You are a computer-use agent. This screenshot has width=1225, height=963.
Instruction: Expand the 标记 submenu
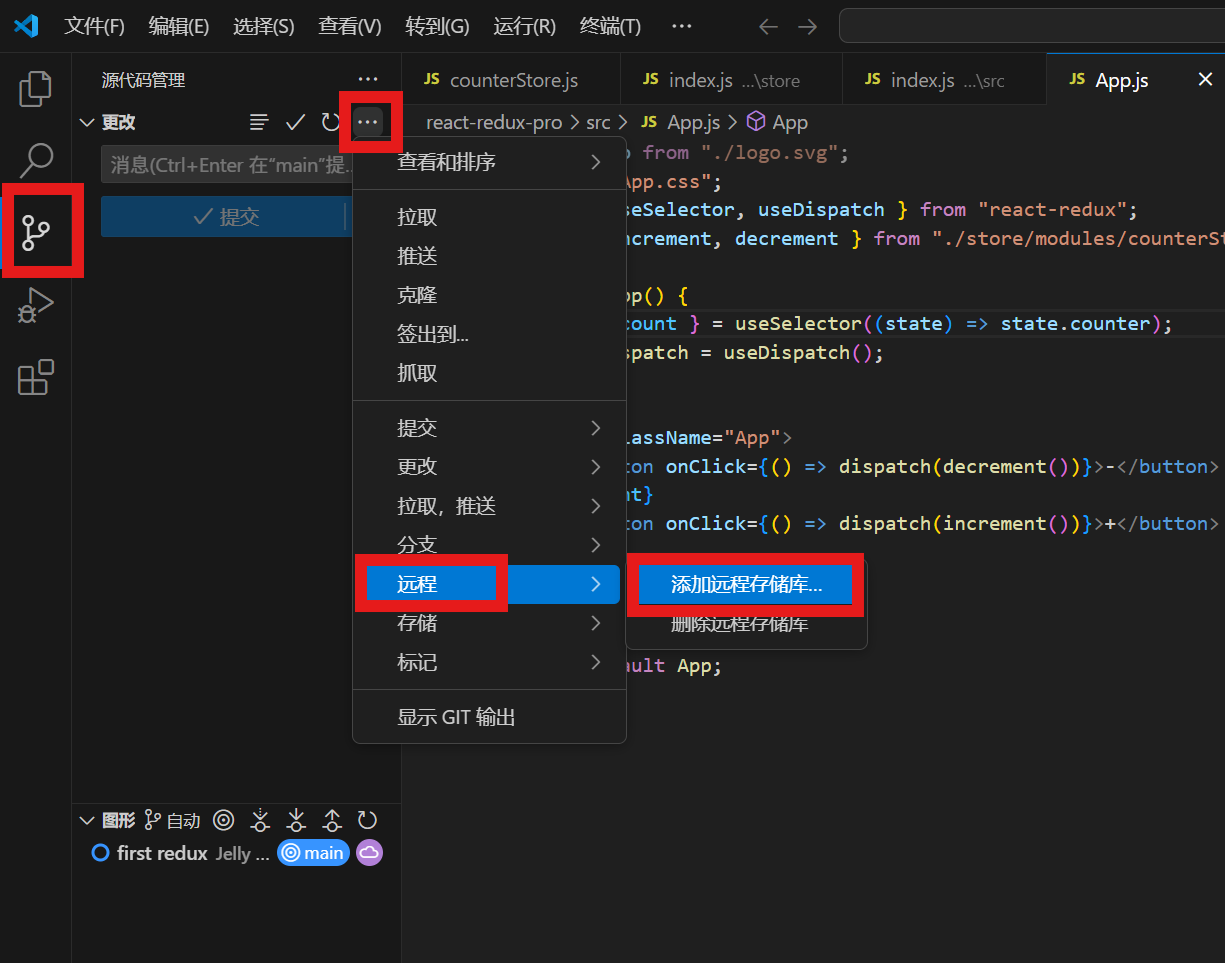489,662
